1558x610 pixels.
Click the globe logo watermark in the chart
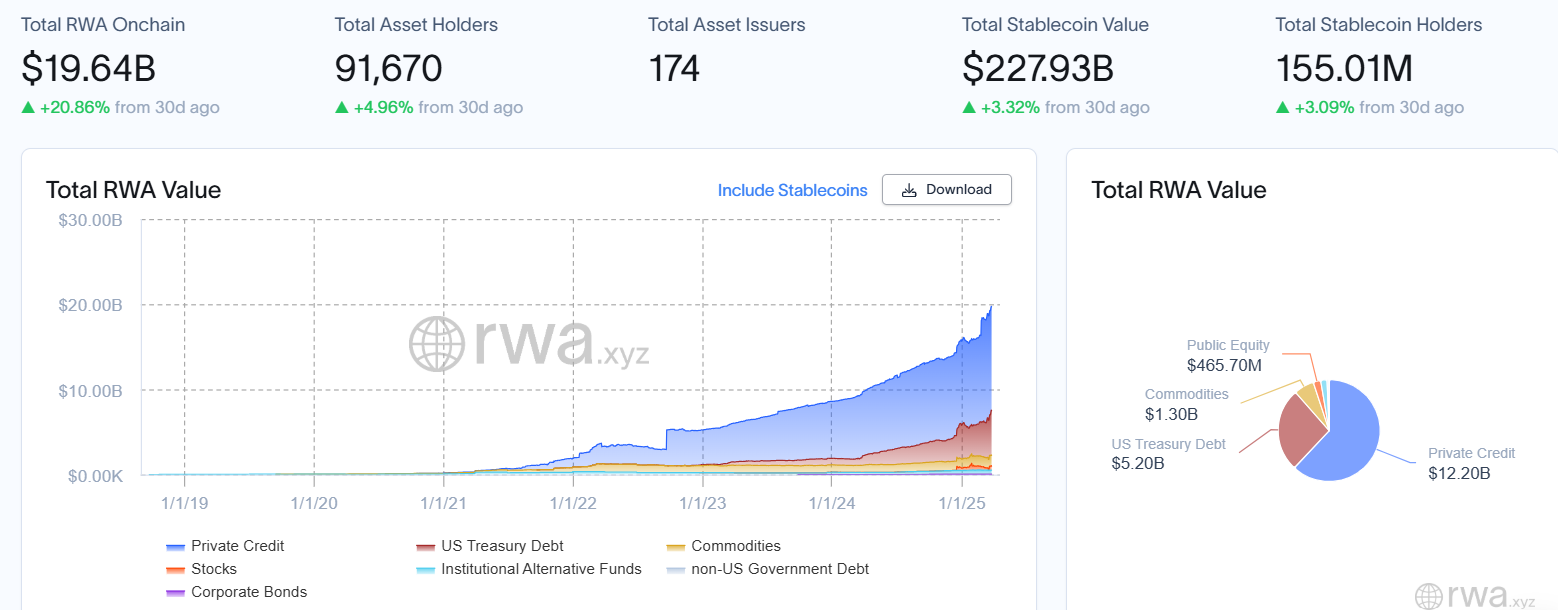pos(437,344)
